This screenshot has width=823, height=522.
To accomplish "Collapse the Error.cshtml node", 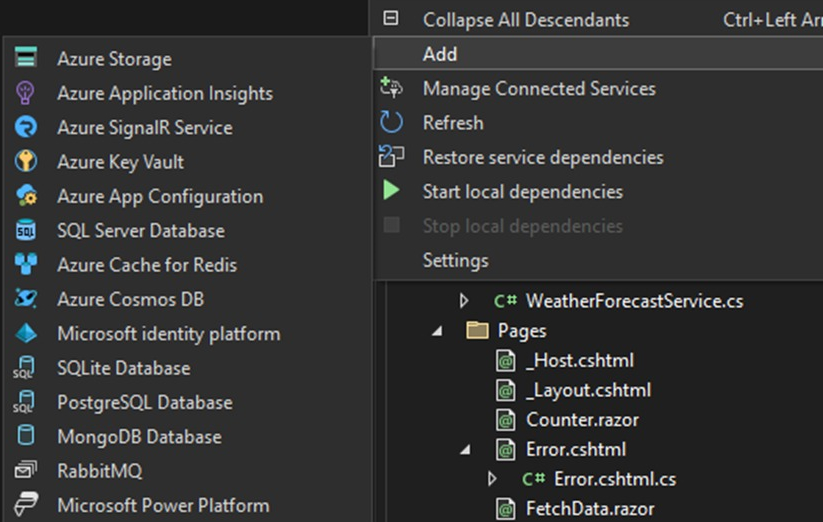I will click(466, 450).
